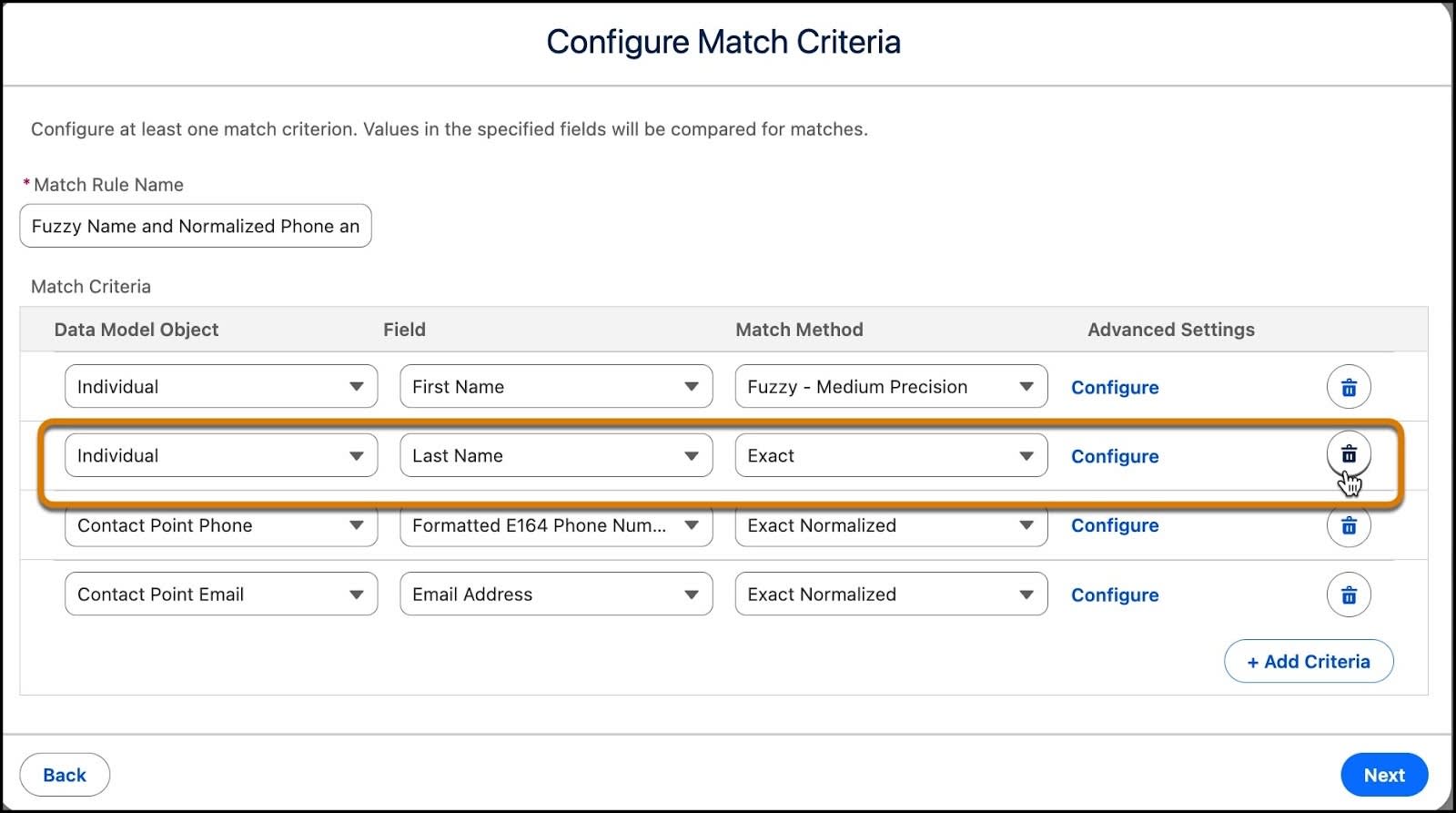The width and height of the screenshot is (1456, 813).
Task: Remove the Contact Point Phone criterion
Action: [1349, 526]
